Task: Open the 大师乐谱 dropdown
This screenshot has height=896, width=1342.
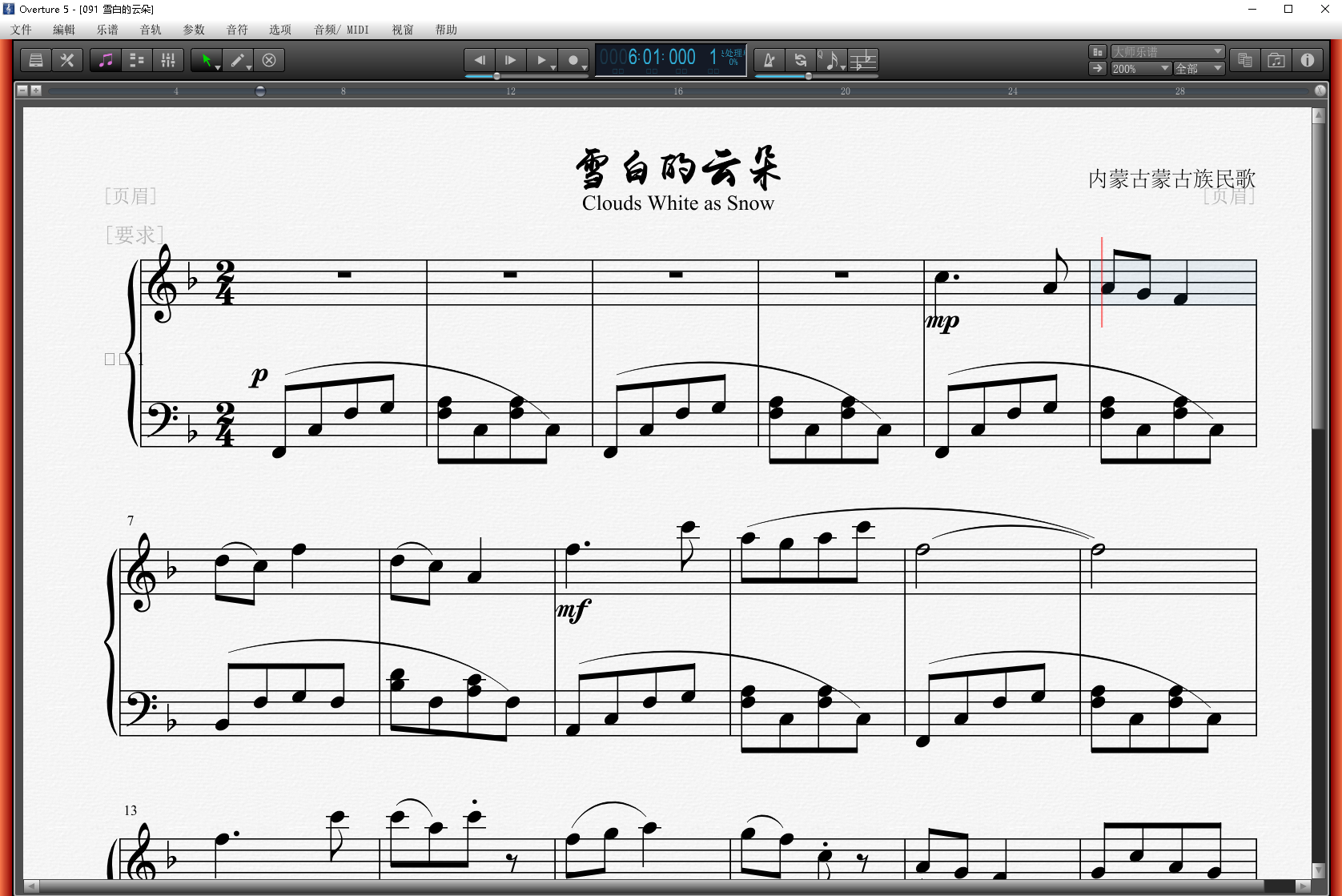Action: (1167, 52)
